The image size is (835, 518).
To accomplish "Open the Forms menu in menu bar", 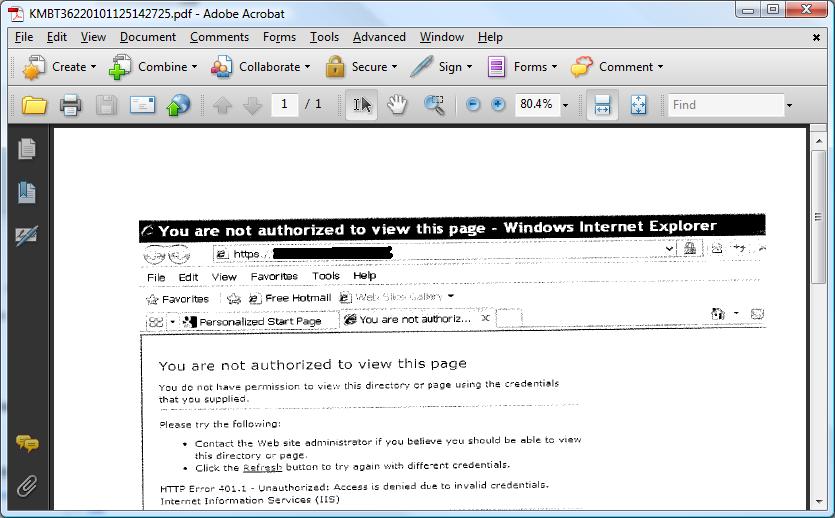I will [279, 37].
